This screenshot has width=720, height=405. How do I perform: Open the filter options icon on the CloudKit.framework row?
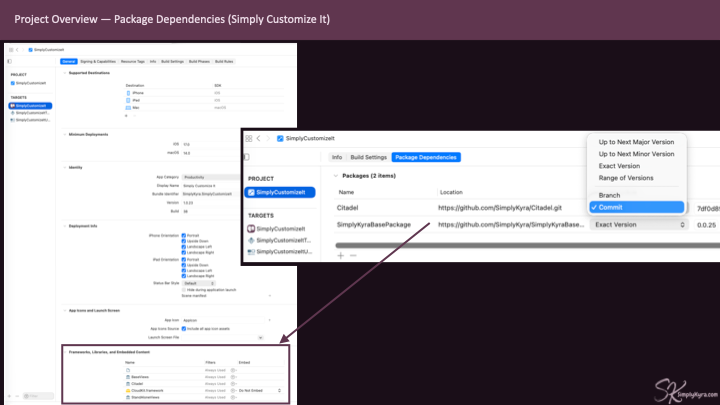point(233,391)
